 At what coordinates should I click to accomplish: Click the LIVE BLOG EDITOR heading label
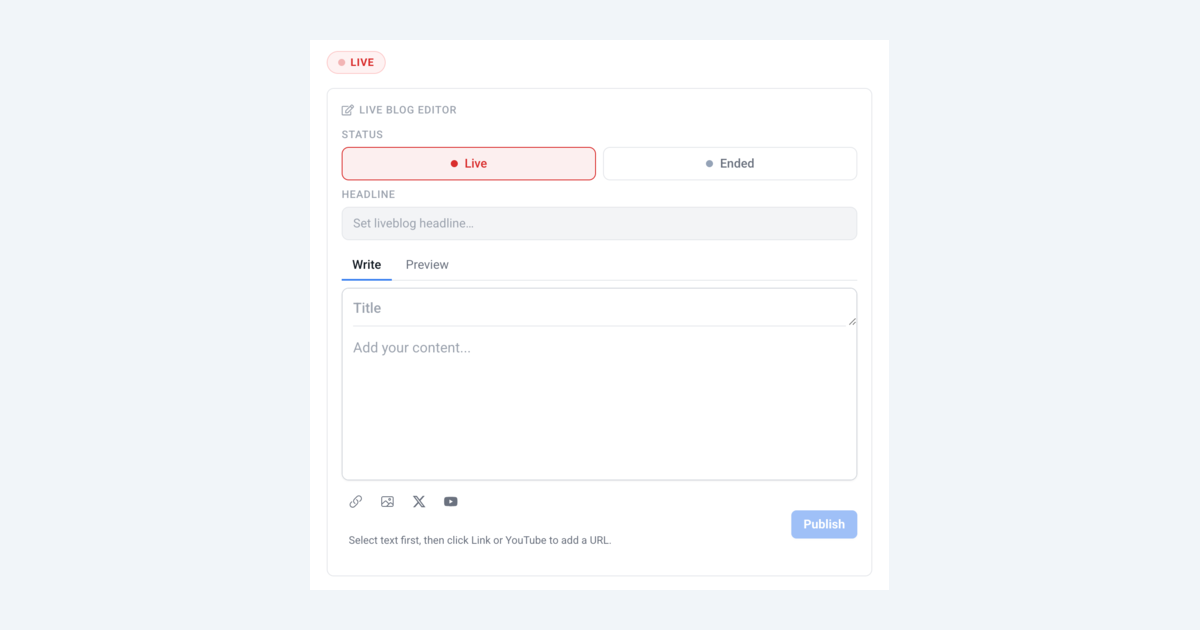click(x=406, y=110)
